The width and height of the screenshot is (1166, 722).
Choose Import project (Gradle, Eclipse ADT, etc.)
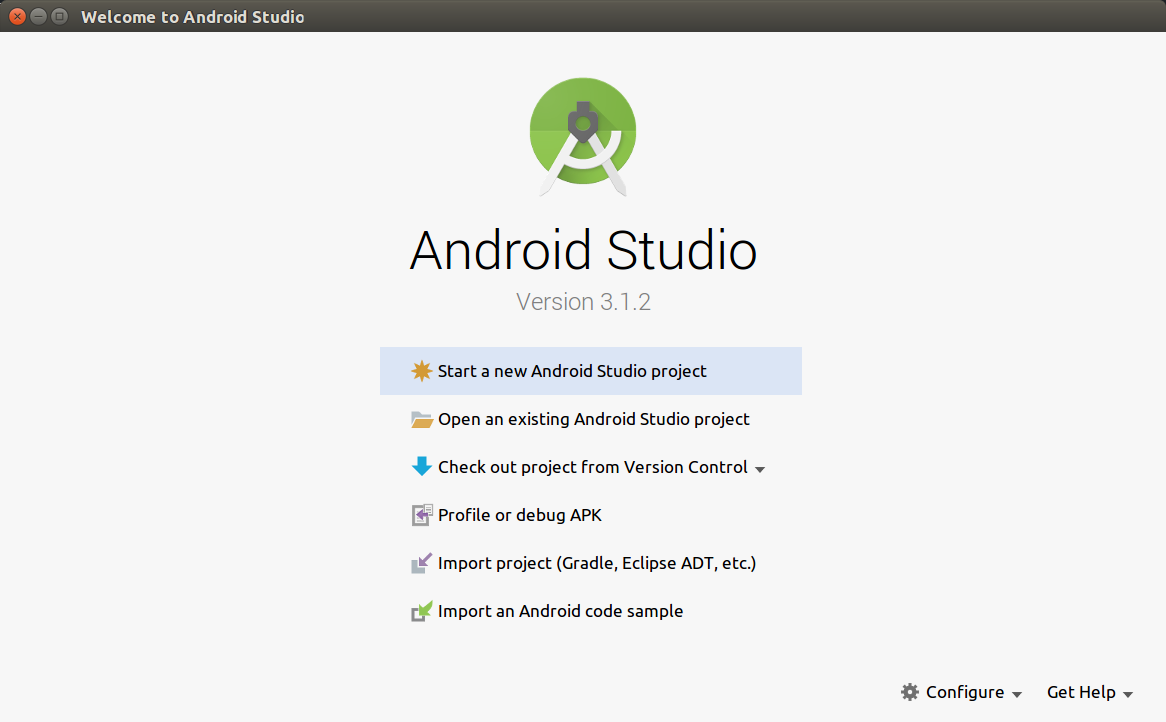[590, 563]
